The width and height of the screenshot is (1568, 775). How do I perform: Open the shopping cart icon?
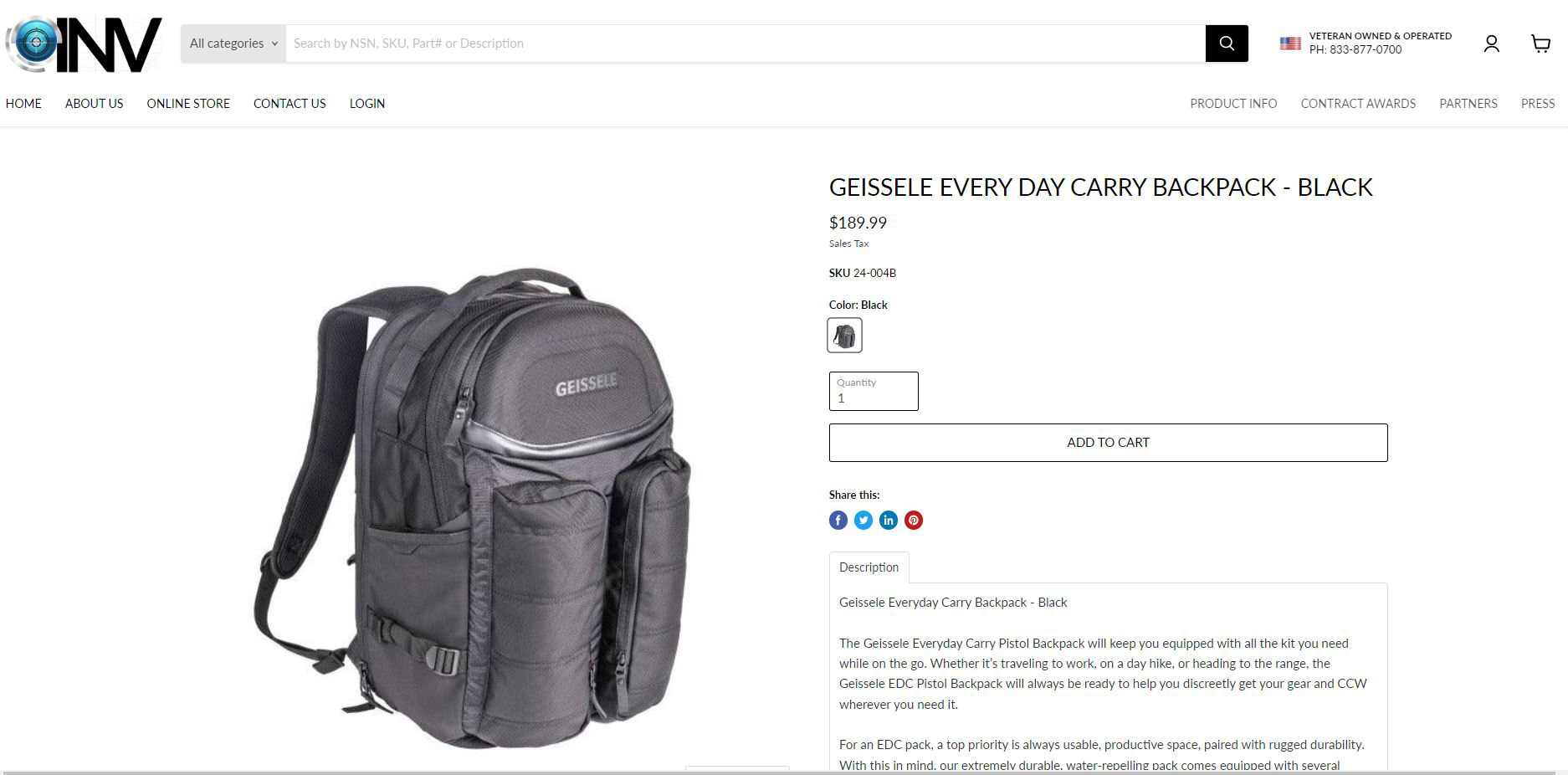click(x=1540, y=44)
